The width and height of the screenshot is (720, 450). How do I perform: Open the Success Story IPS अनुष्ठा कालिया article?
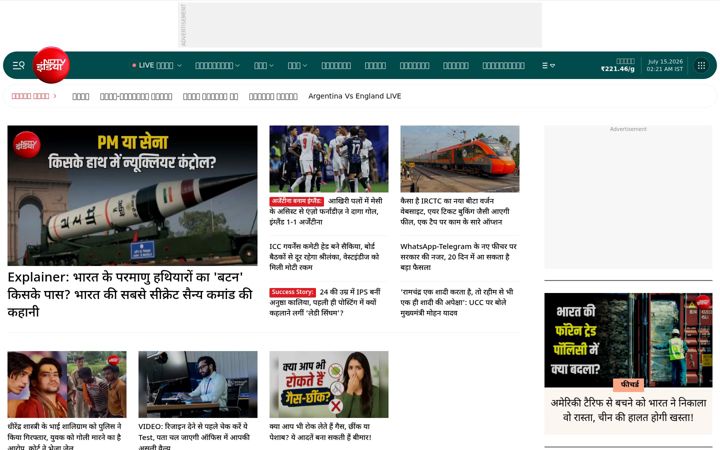point(325,302)
